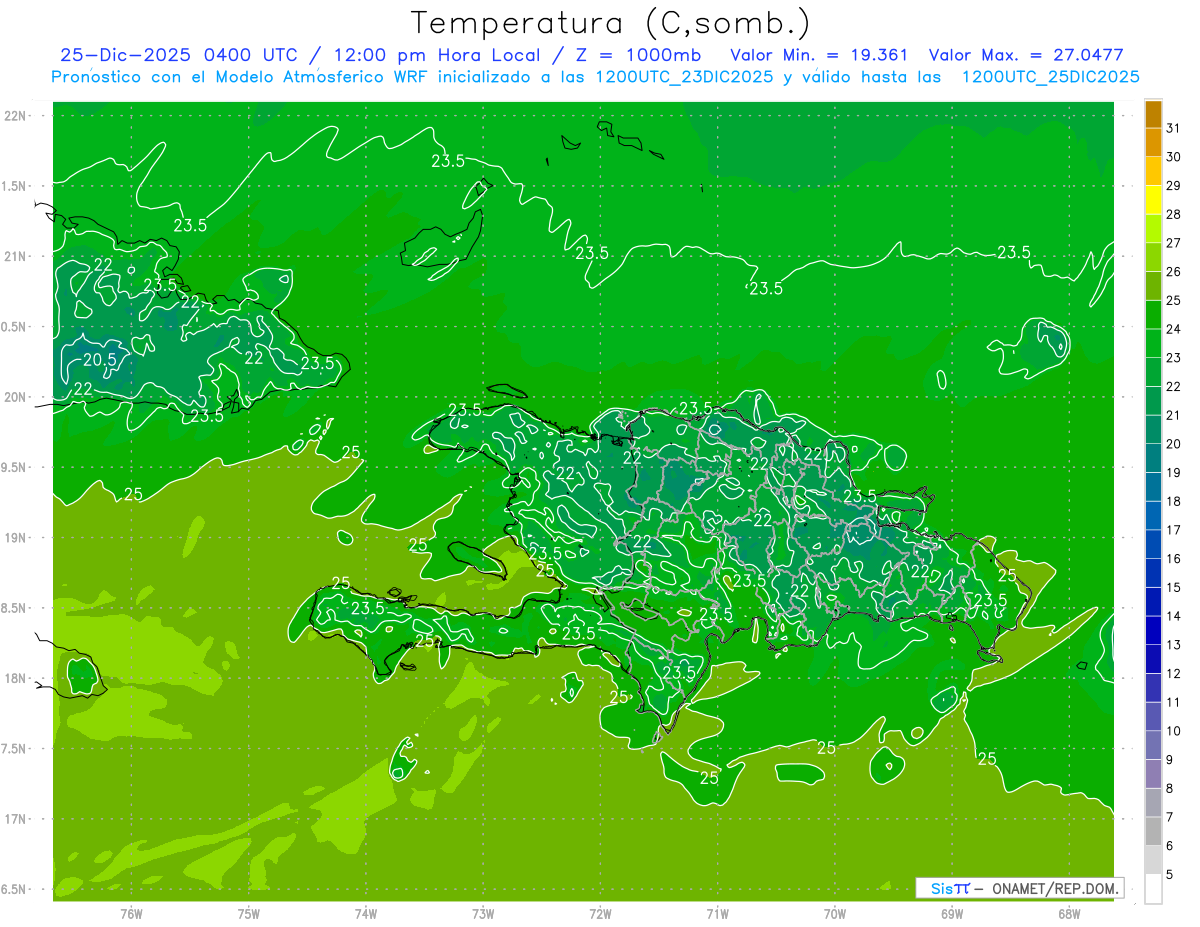1200x927 pixels.
Task: Click the '15' value on the color scale
Action: [x=1174, y=587]
